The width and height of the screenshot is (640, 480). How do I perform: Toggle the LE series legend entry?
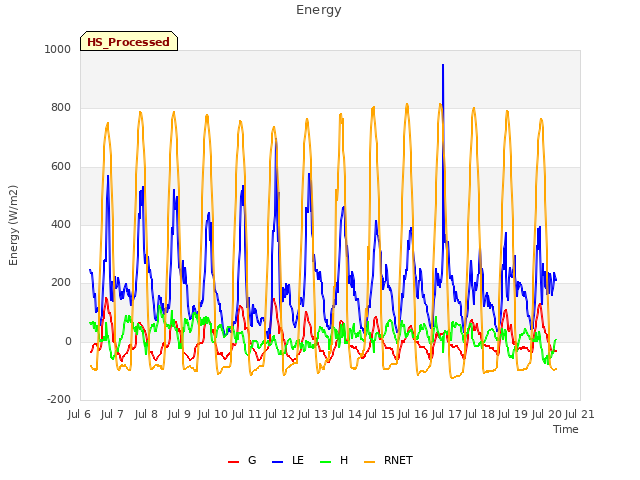pos(288,460)
